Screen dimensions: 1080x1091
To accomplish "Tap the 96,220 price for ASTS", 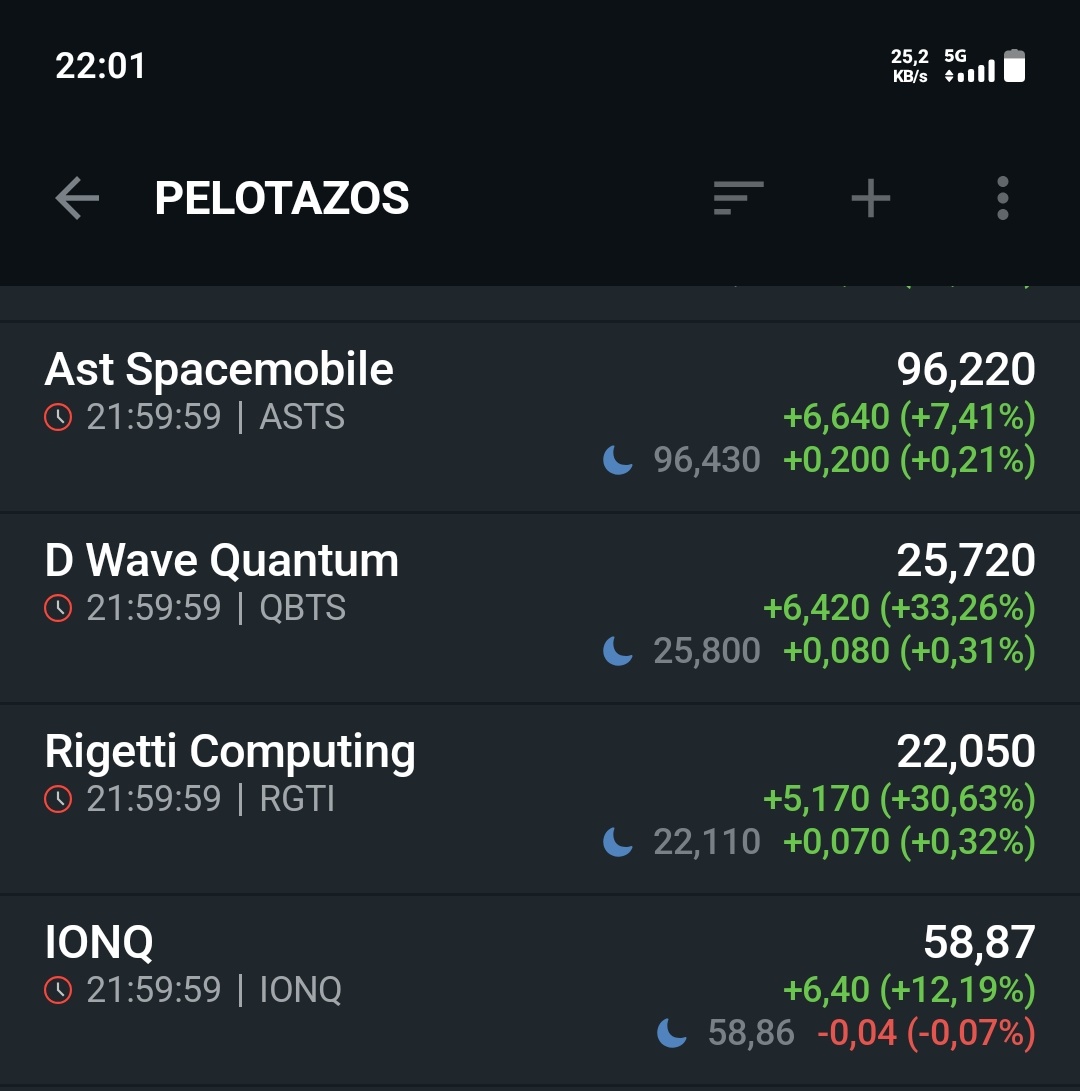I will [966, 369].
